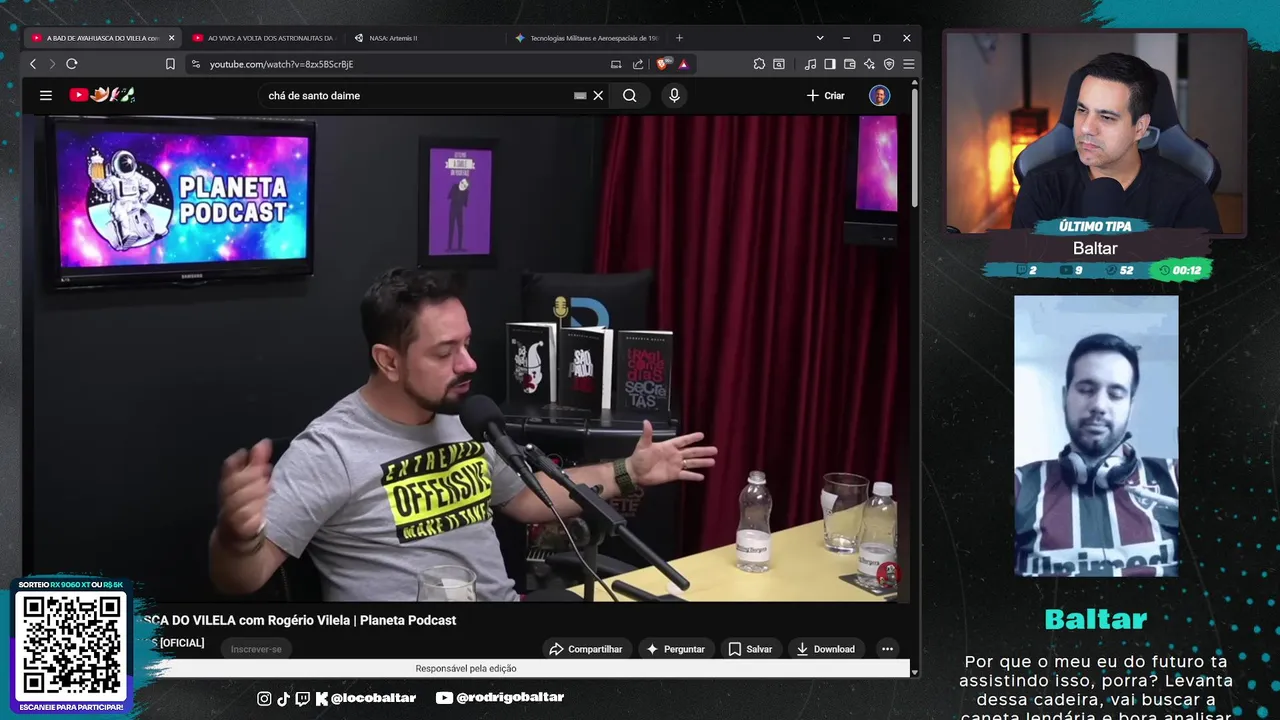1280x720 pixels.
Task: Open the Leo AI sparkle icon
Action: (869, 64)
